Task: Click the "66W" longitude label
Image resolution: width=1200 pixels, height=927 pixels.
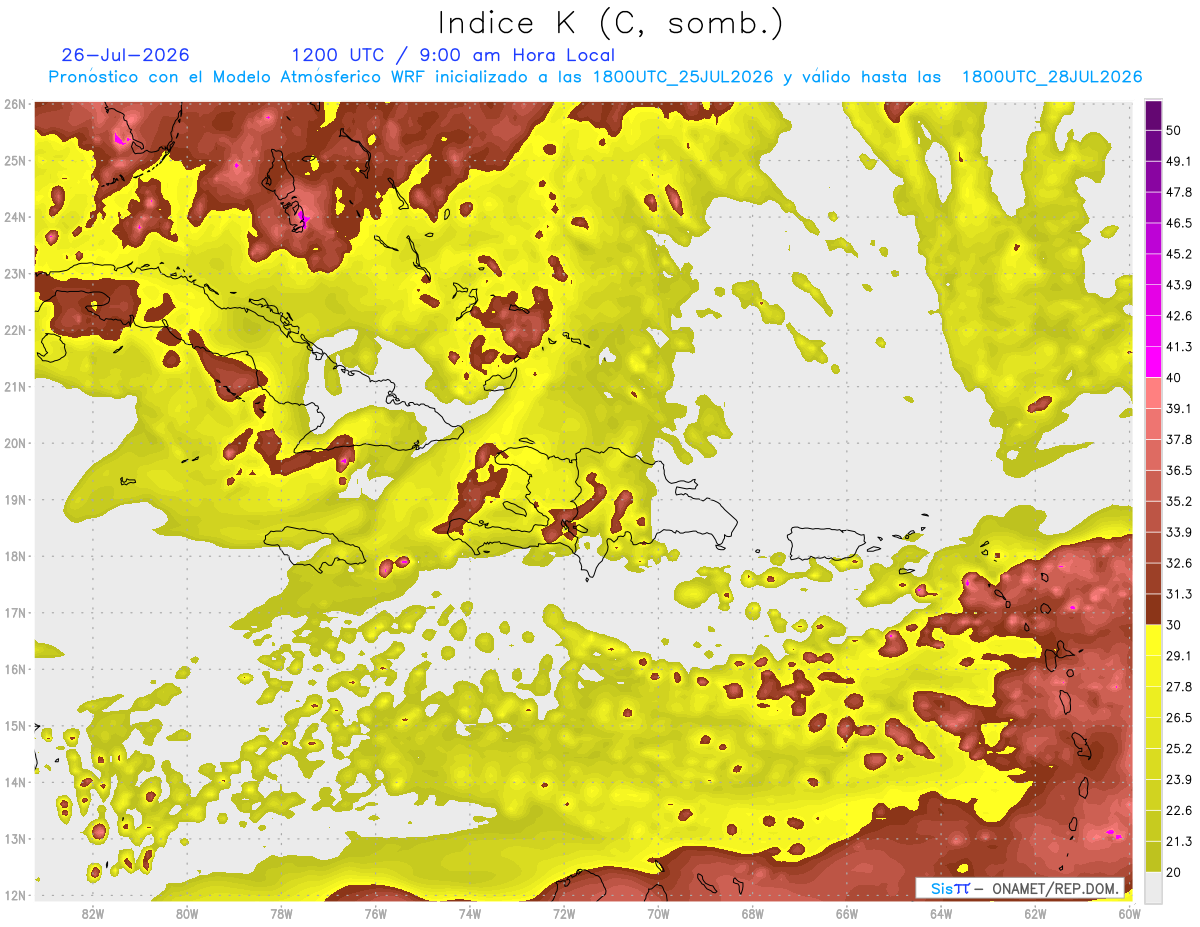Action: pyautogui.click(x=846, y=913)
